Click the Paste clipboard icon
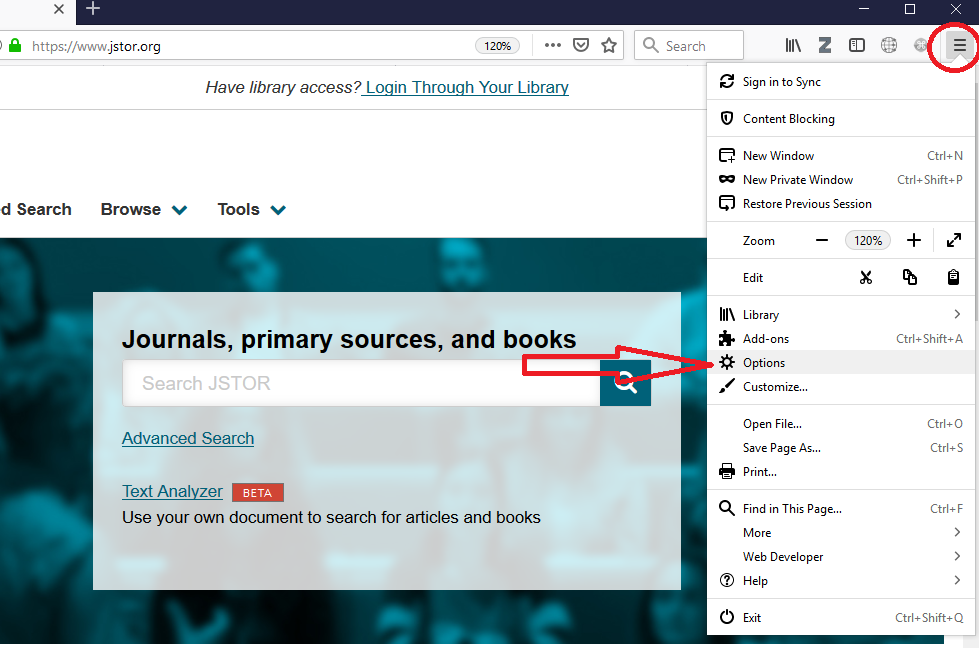 point(953,277)
